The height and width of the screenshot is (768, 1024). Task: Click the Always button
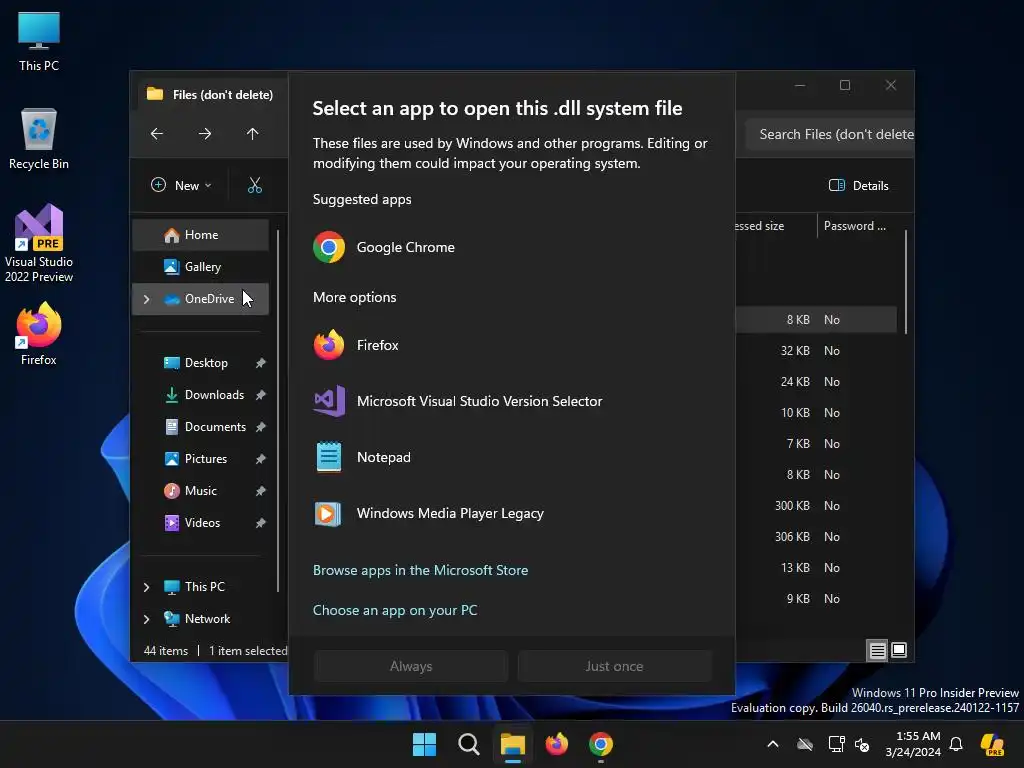pos(411,666)
